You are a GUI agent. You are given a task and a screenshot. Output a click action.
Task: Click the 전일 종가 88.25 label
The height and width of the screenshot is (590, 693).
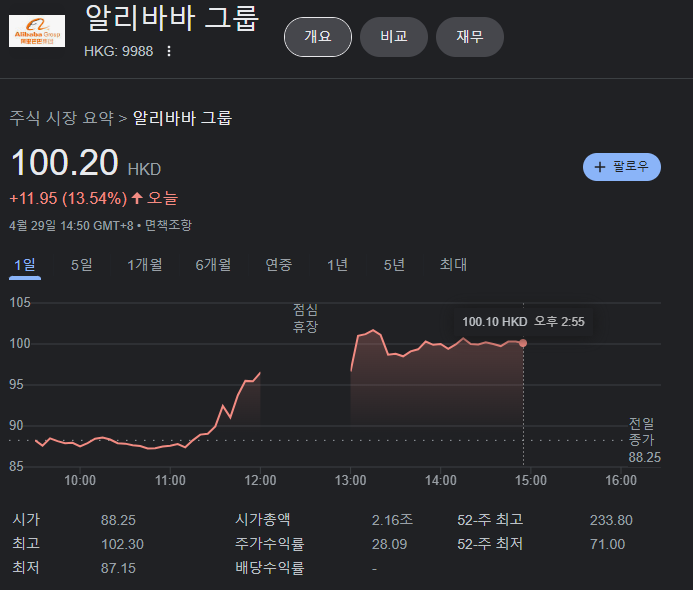[644, 440]
